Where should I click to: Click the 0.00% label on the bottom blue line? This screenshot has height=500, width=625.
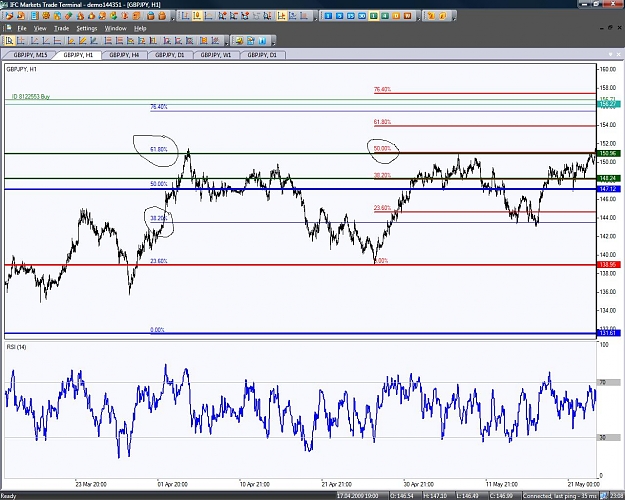tap(157, 330)
